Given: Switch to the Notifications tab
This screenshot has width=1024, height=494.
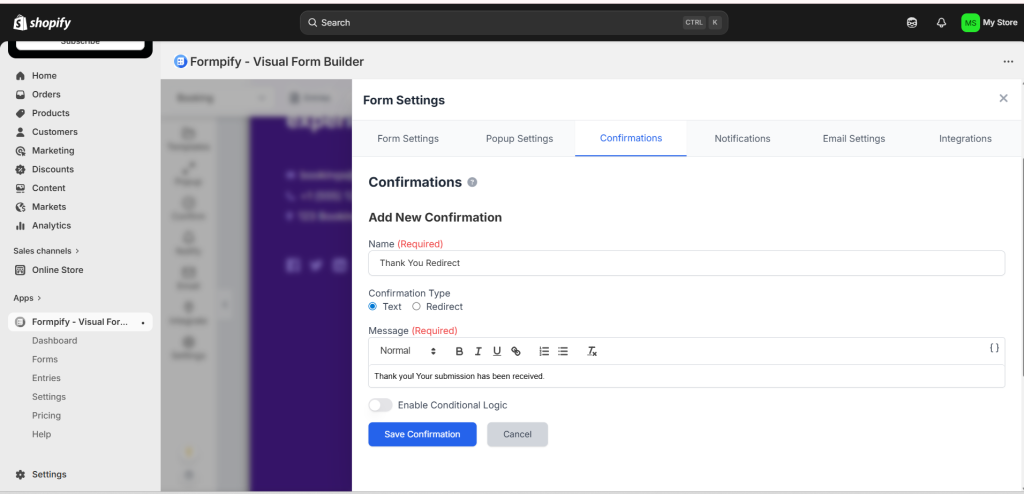Looking at the screenshot, I should click(742, 139).
